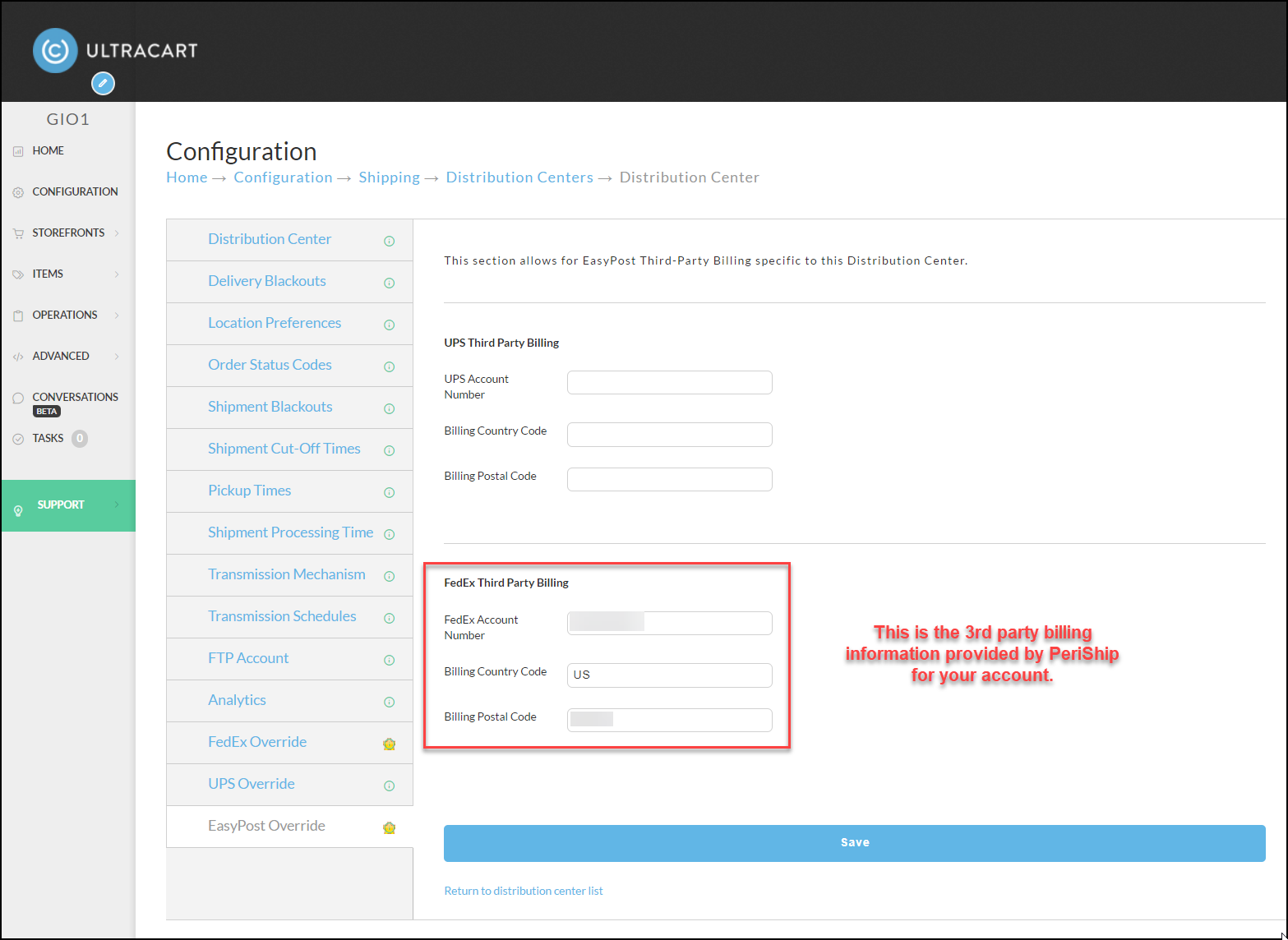The height and width of the screenshot is (940, 1288).
Task: Expand the Items sidebar menu arrow
Action: pyautogui.click(x=117, y=274)
